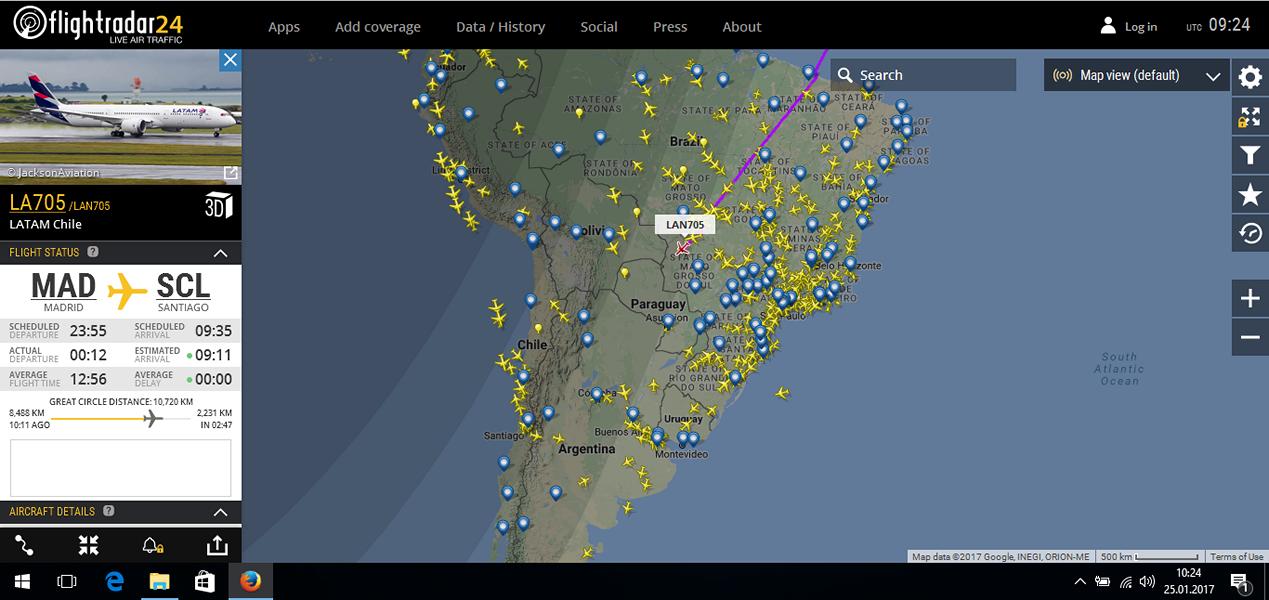This screenshot has height=600, width=1269.
Task: Click the LA705 flight number heading
Action: coord(38,203)
